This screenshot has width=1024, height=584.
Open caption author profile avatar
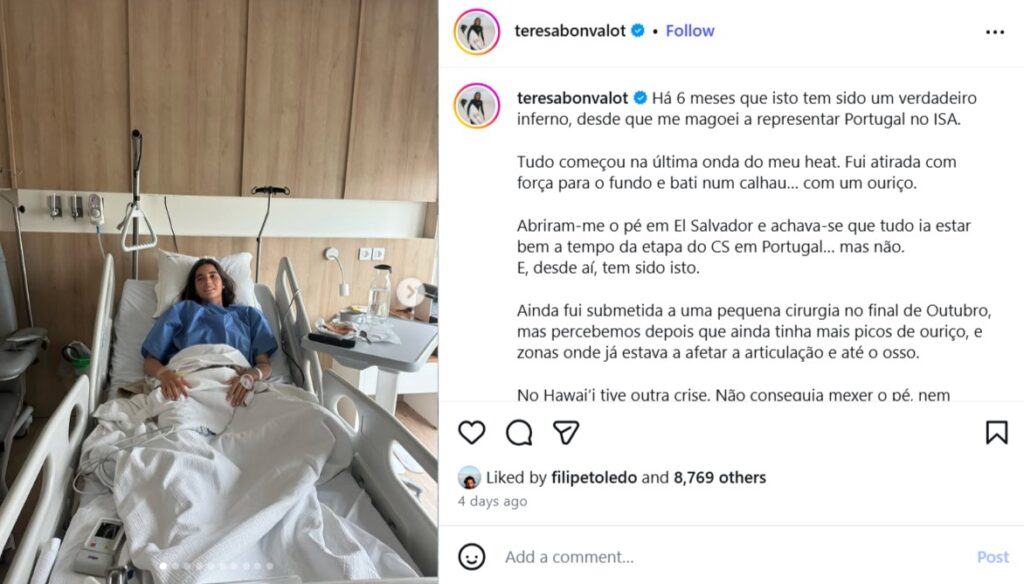click(x=477, y=105)
